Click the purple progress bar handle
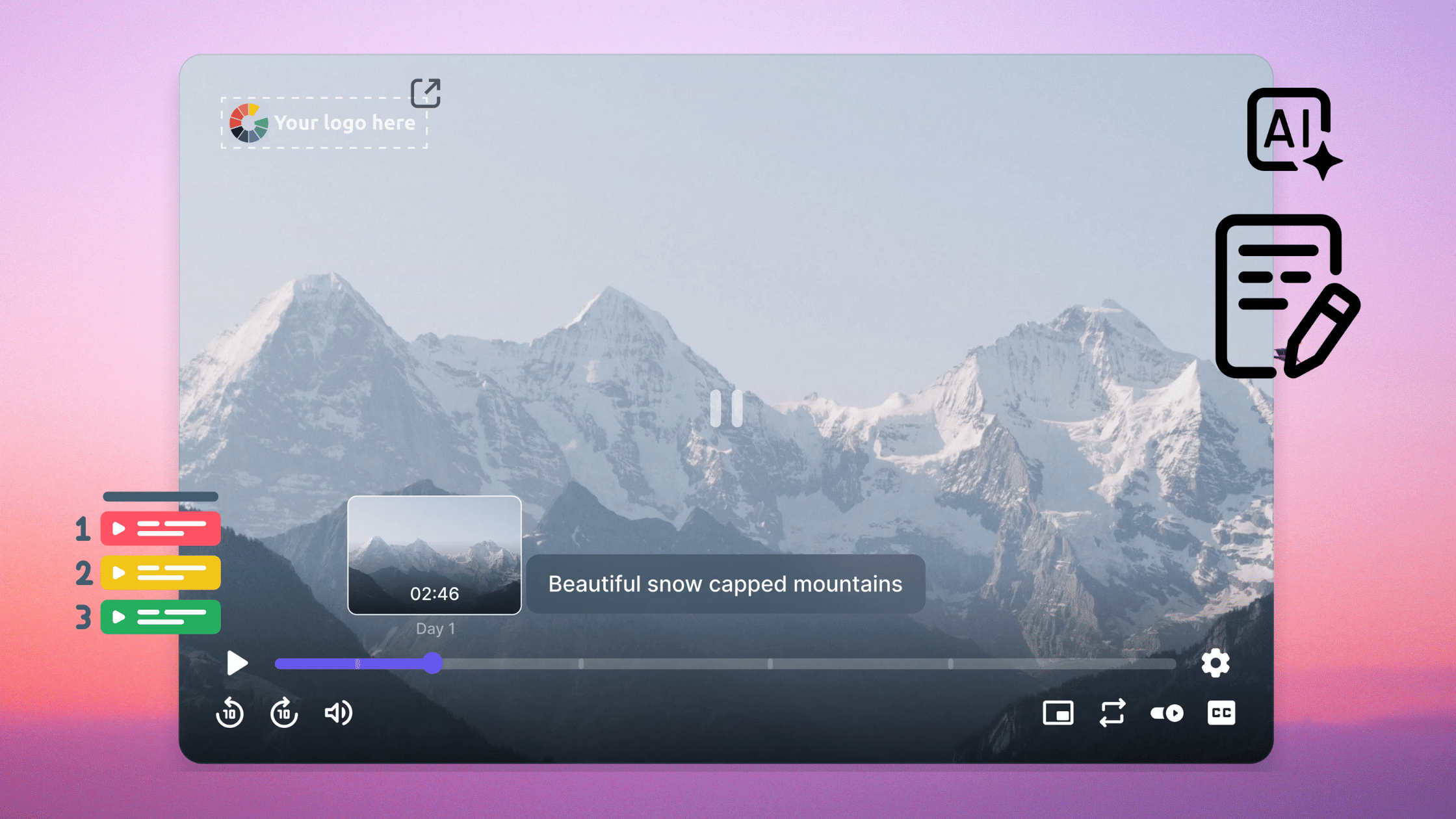This screenshot has height=819, width=1456. pyautogui.click(x=432, y=663)
